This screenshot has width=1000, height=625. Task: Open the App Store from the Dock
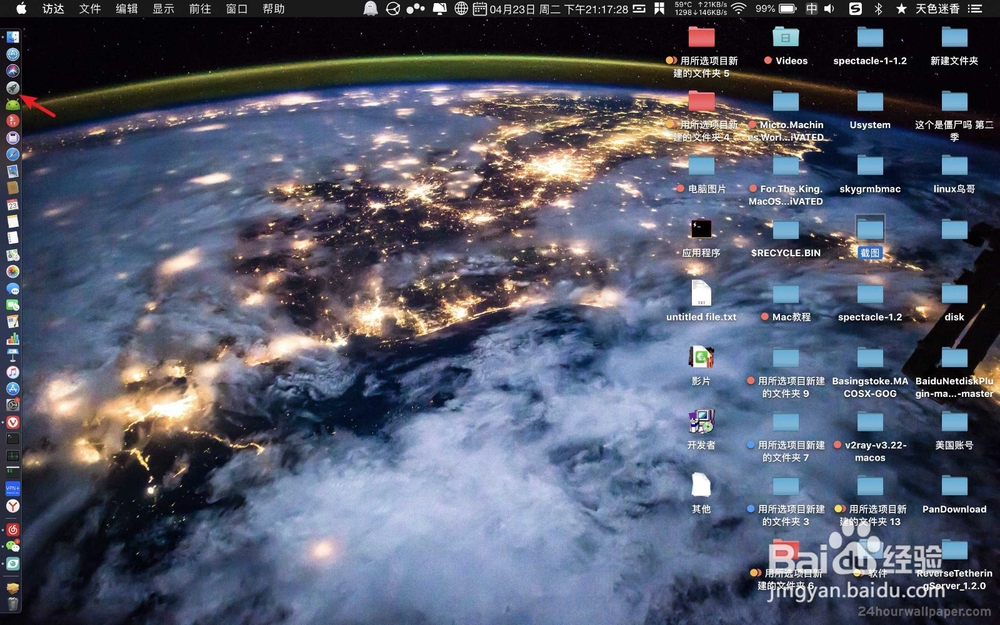(x=11, y=389)
